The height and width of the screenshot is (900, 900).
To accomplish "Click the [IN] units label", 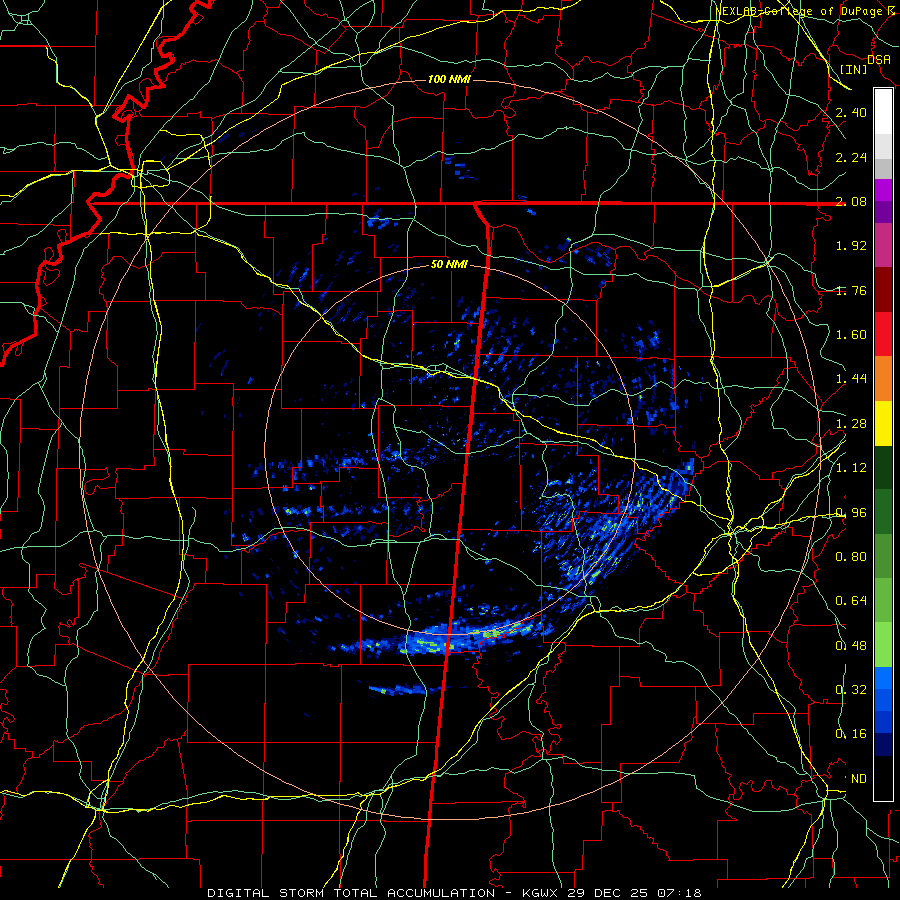I will point(854,69).
